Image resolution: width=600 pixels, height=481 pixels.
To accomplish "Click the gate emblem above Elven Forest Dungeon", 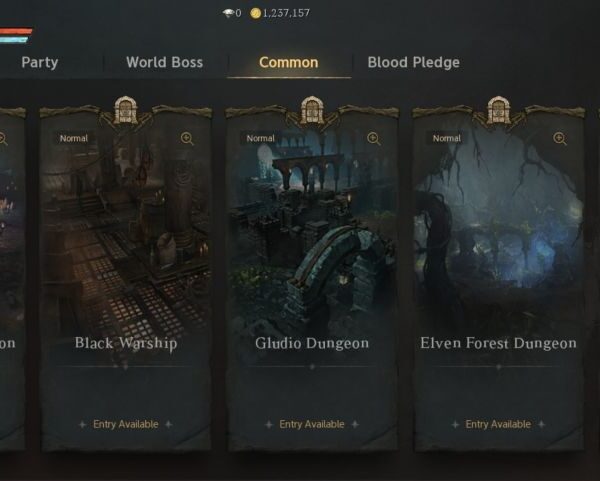I will pos(498,110).
